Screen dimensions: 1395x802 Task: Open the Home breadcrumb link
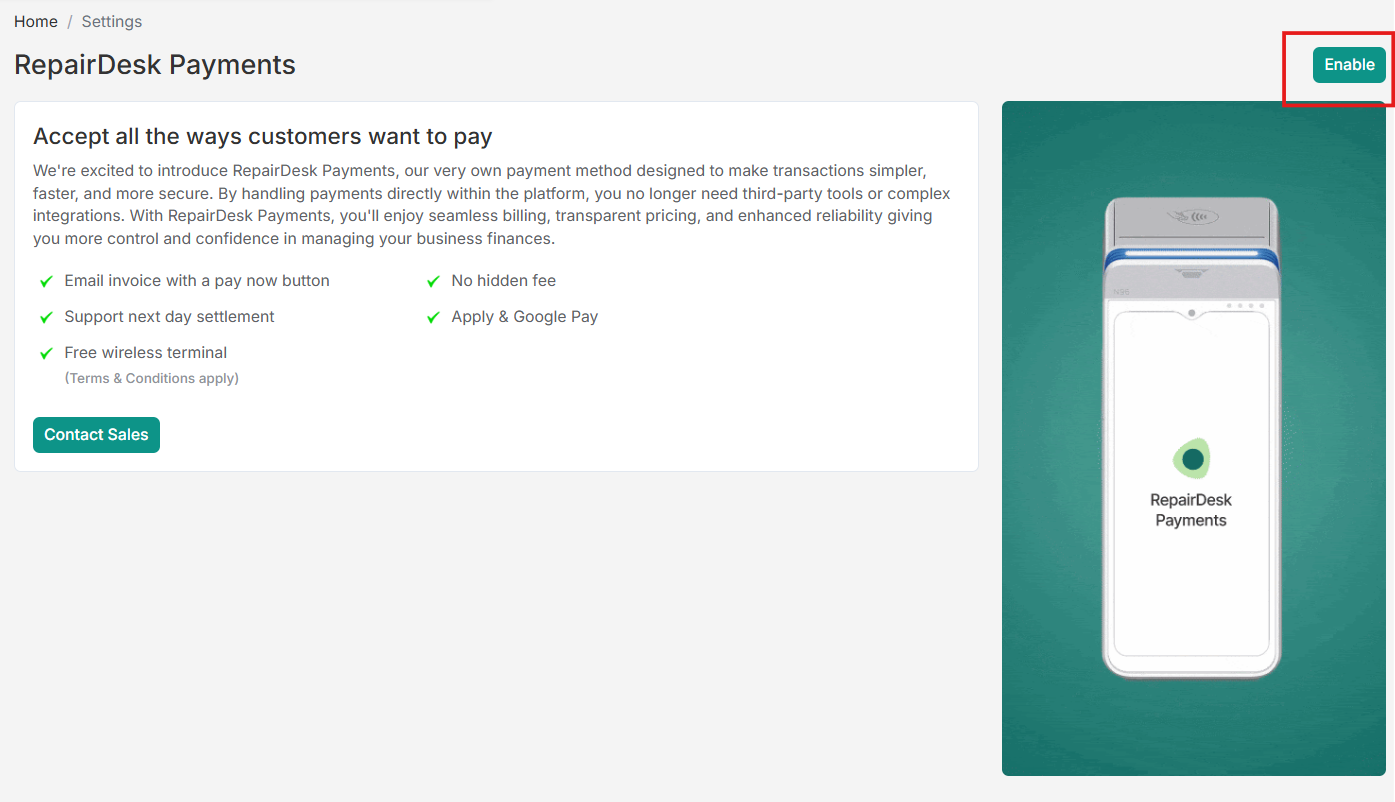click(35, 21)
